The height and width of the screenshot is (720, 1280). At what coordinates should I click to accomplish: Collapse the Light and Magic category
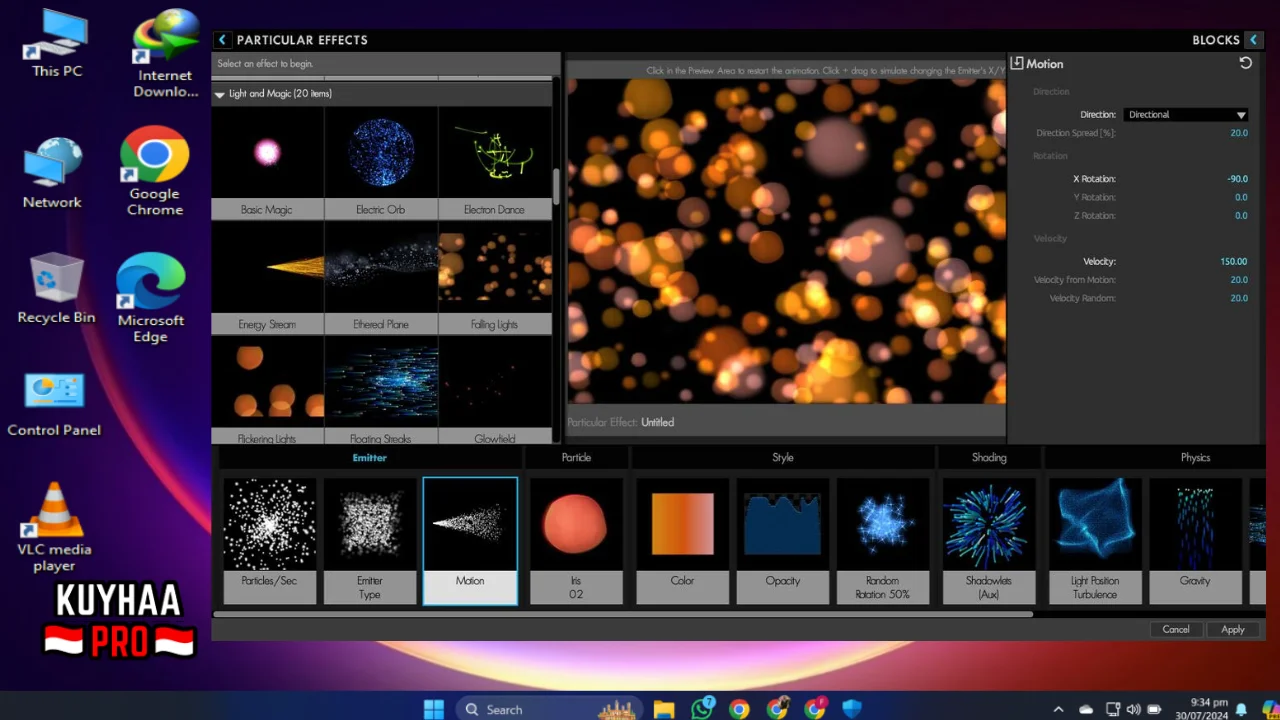point(220,94)
